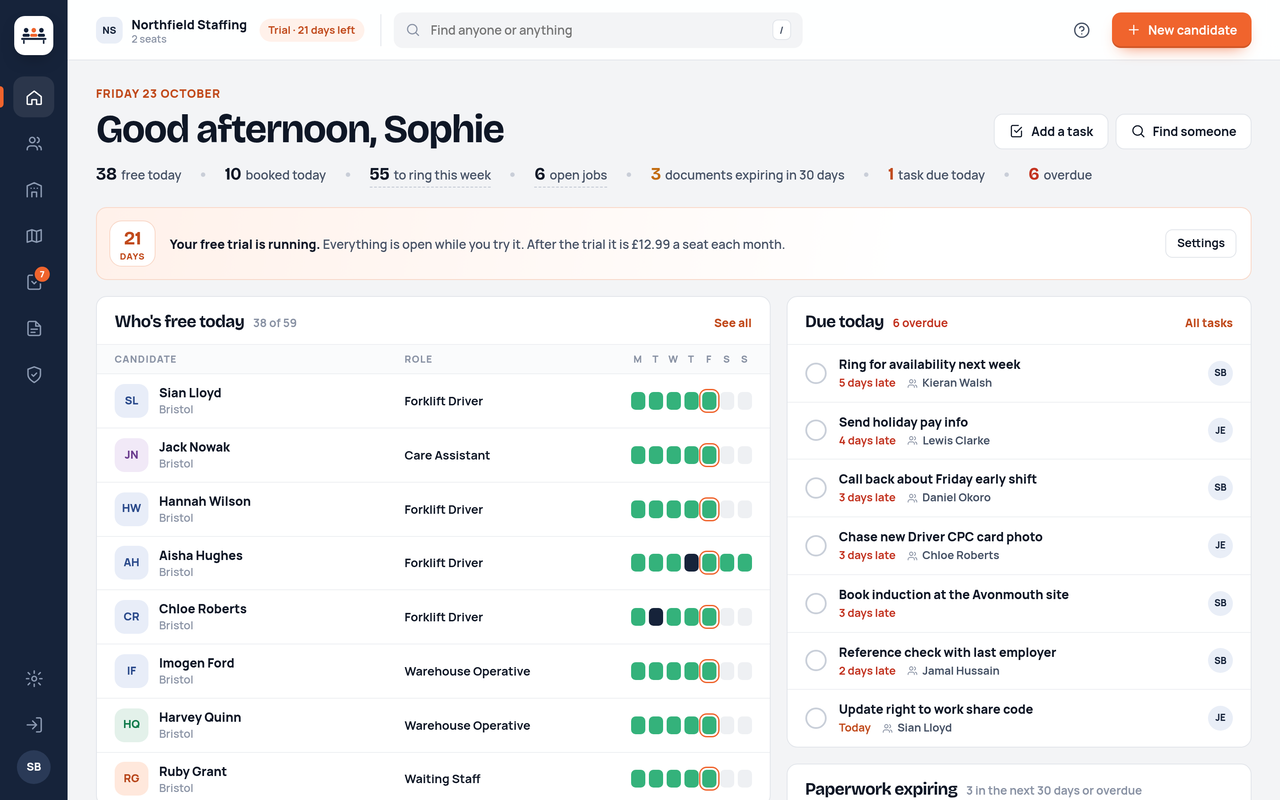The width and height of the screenshot is (1280, 800).
Task: Open Settings in the free trial banner
Action: (x=1200, y=243)
